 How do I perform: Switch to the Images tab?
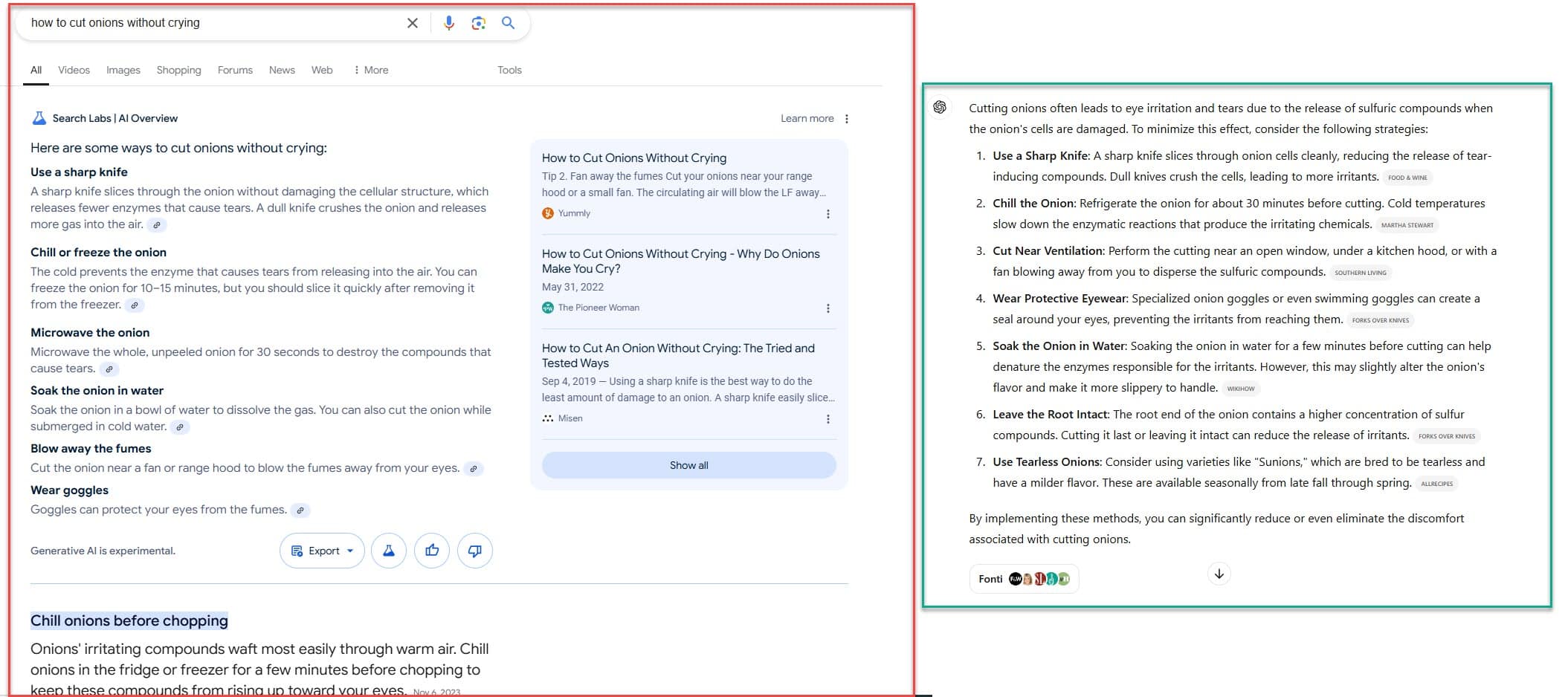click(123, 70)
